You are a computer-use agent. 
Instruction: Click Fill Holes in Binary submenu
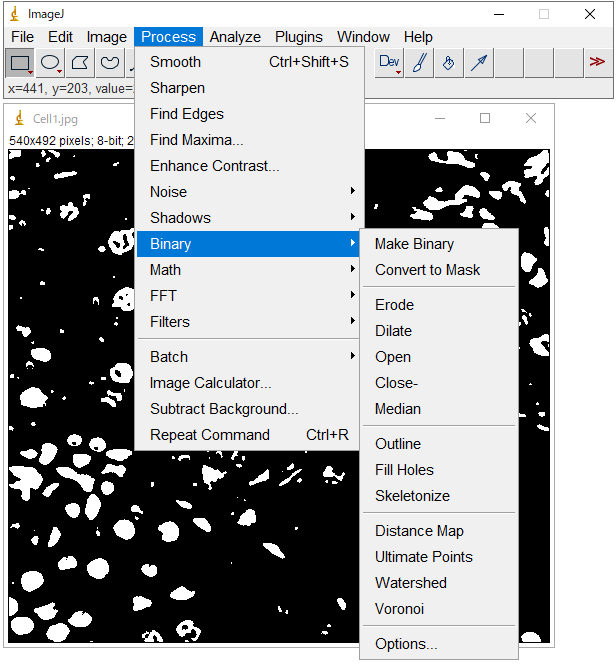point(404,470)
